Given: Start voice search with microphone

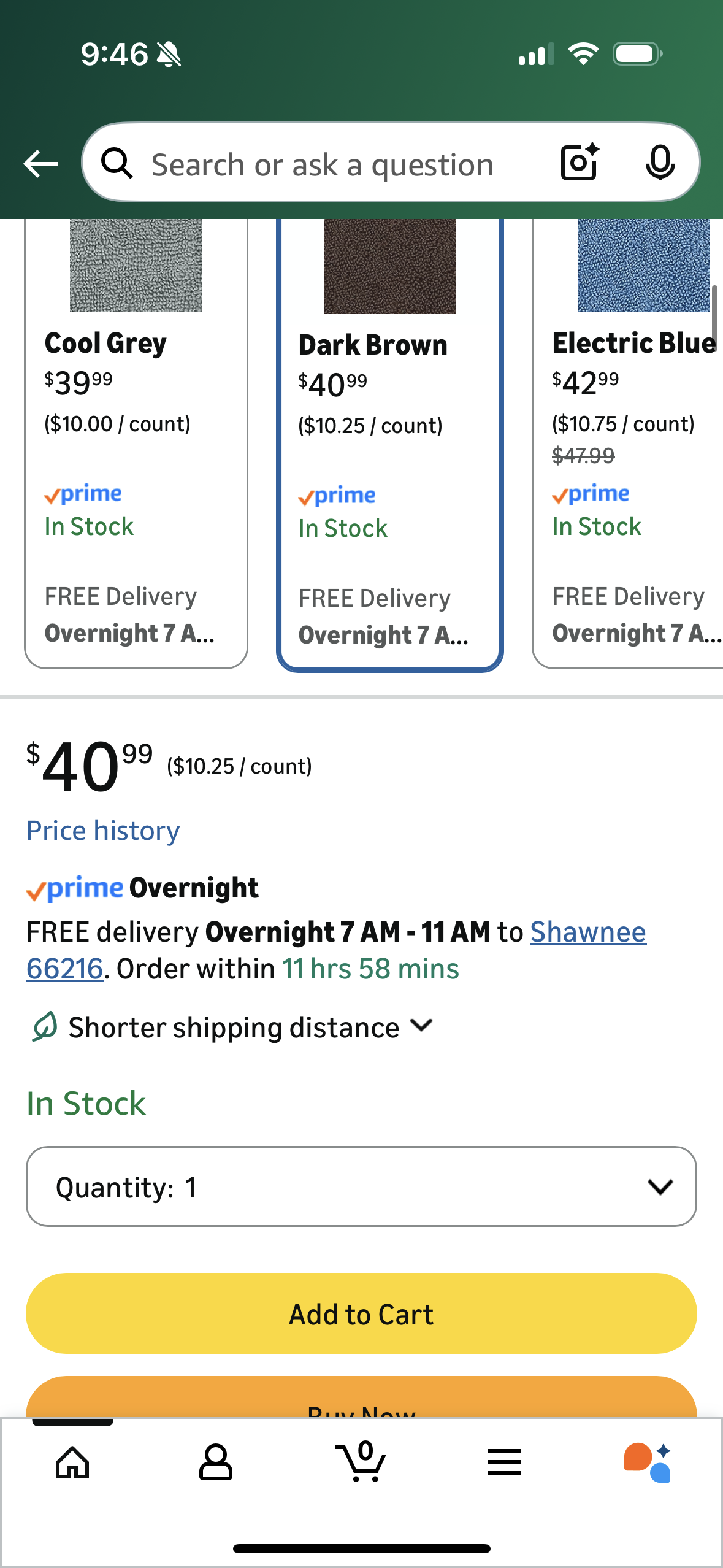Looking at the screenshot, I should pos(660,163).
